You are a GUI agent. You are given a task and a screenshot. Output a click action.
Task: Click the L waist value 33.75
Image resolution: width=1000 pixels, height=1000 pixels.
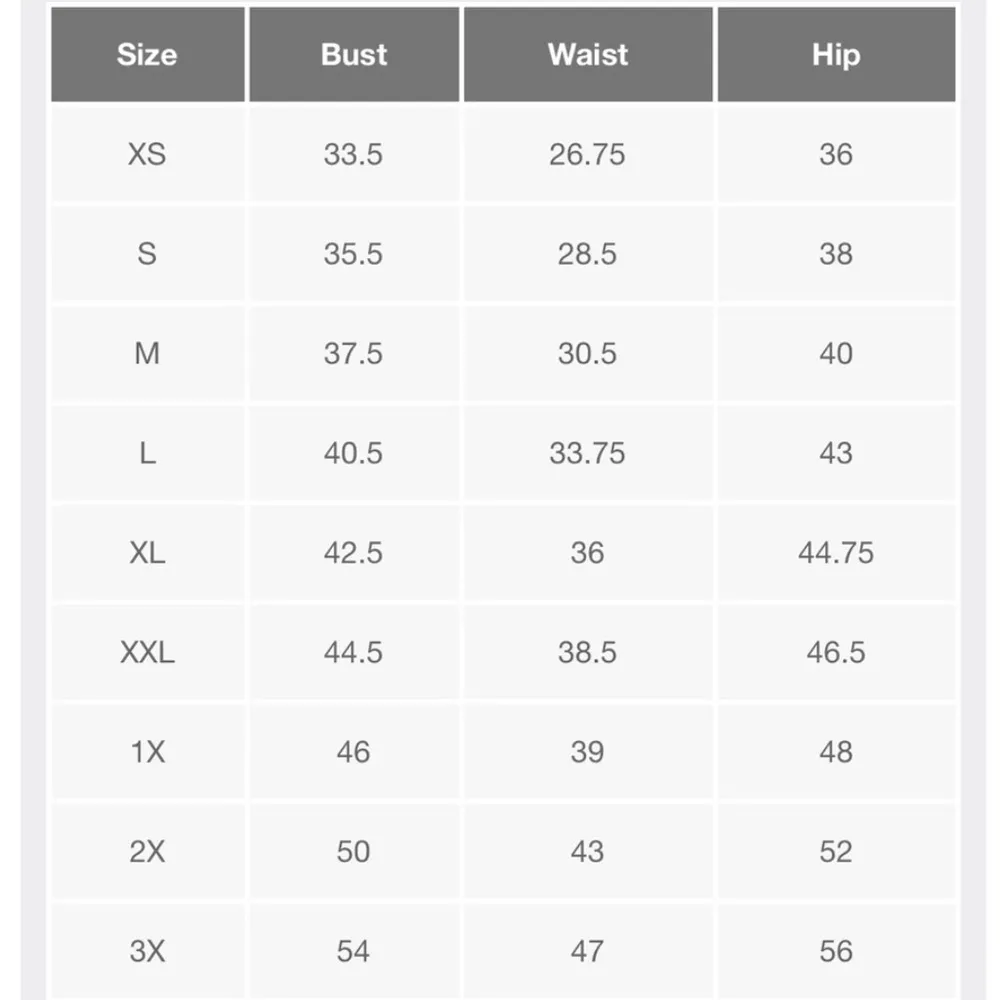pos(587,453)
